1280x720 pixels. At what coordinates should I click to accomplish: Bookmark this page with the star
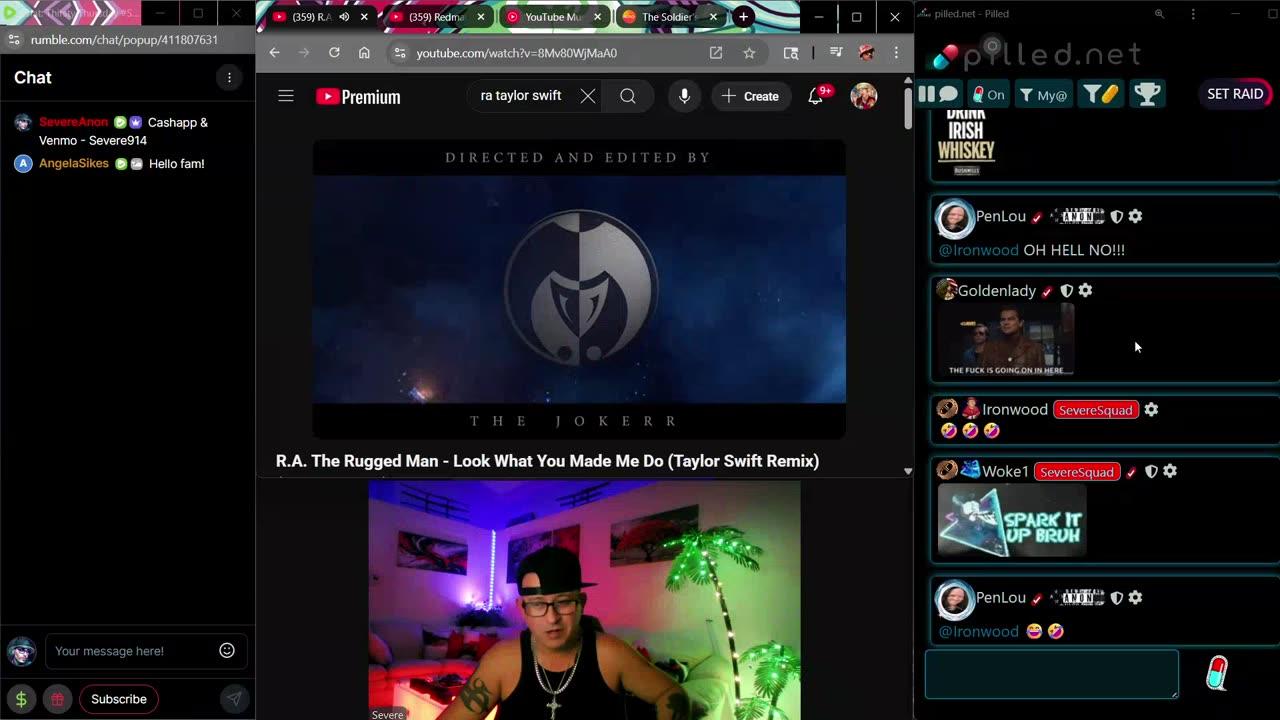[x=749, y=53]
